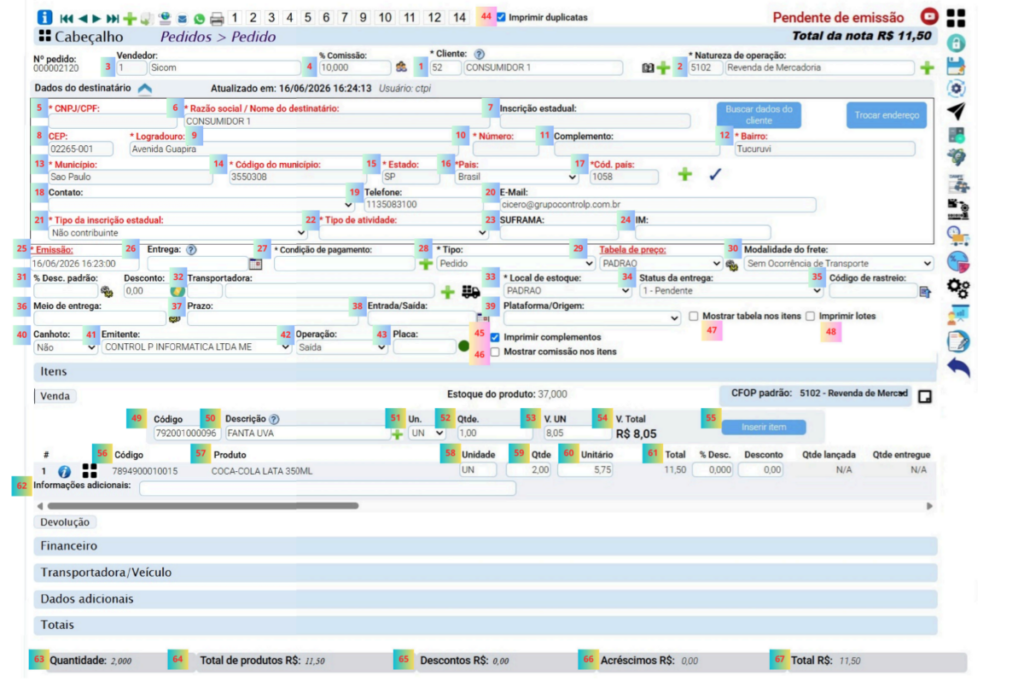This screenshot has width=1024, height=687.
Task: Click the Inserir item button
Action: (x=763, y=427)
